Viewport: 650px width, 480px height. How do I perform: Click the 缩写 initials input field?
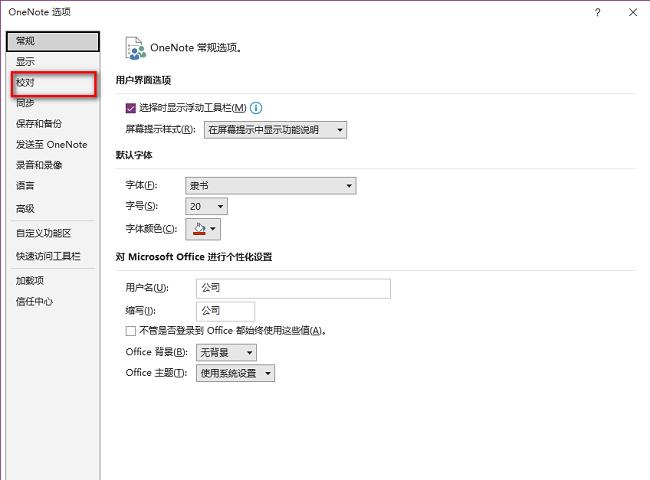click(x=225, y=310)
